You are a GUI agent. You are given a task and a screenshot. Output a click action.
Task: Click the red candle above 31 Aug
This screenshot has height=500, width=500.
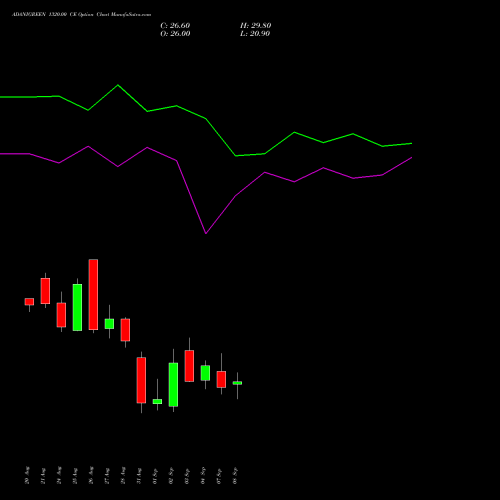141,380
